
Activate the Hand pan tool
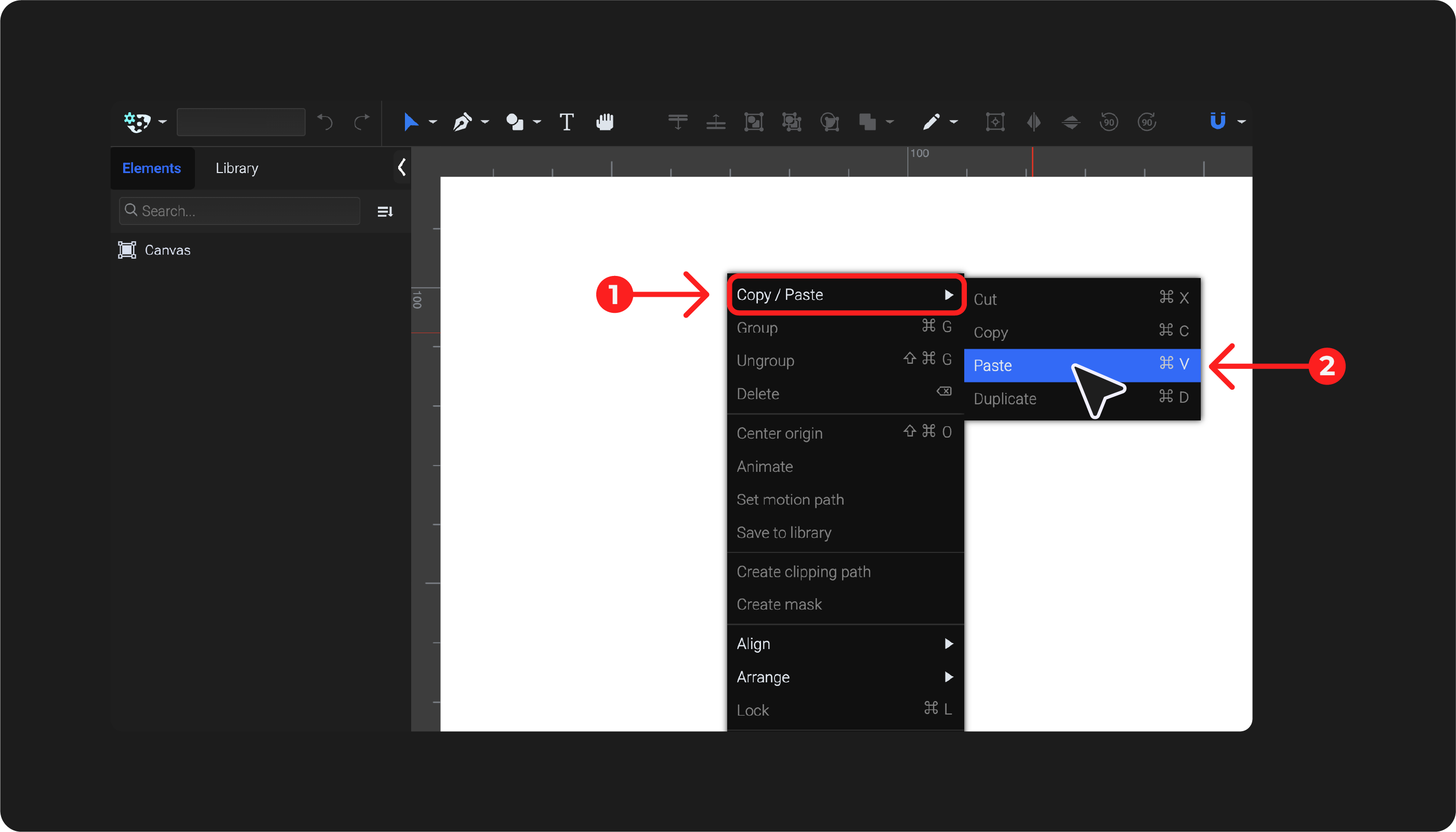click(x=605, y=122)
